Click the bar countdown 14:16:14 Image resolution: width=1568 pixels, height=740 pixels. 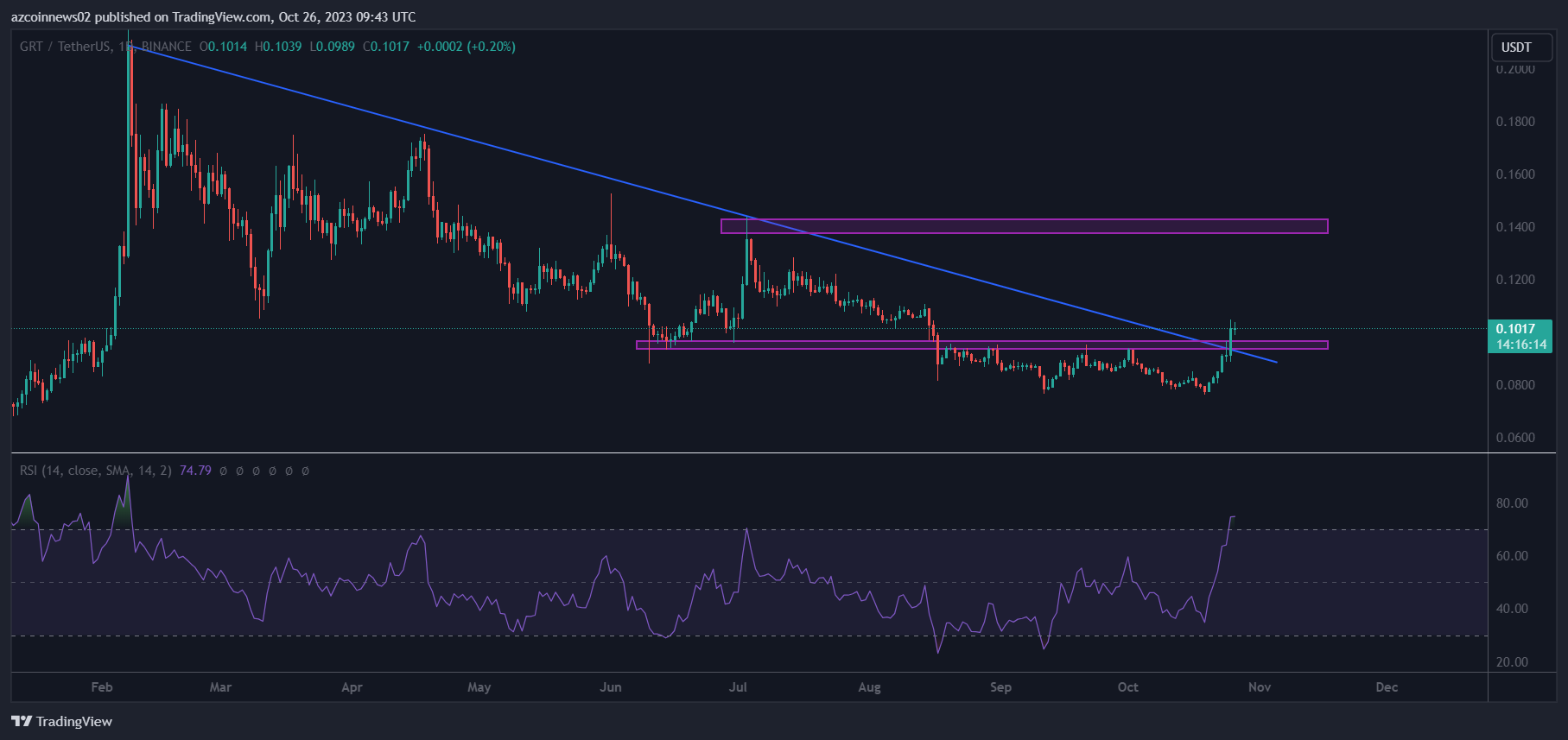click(1521, 345)
